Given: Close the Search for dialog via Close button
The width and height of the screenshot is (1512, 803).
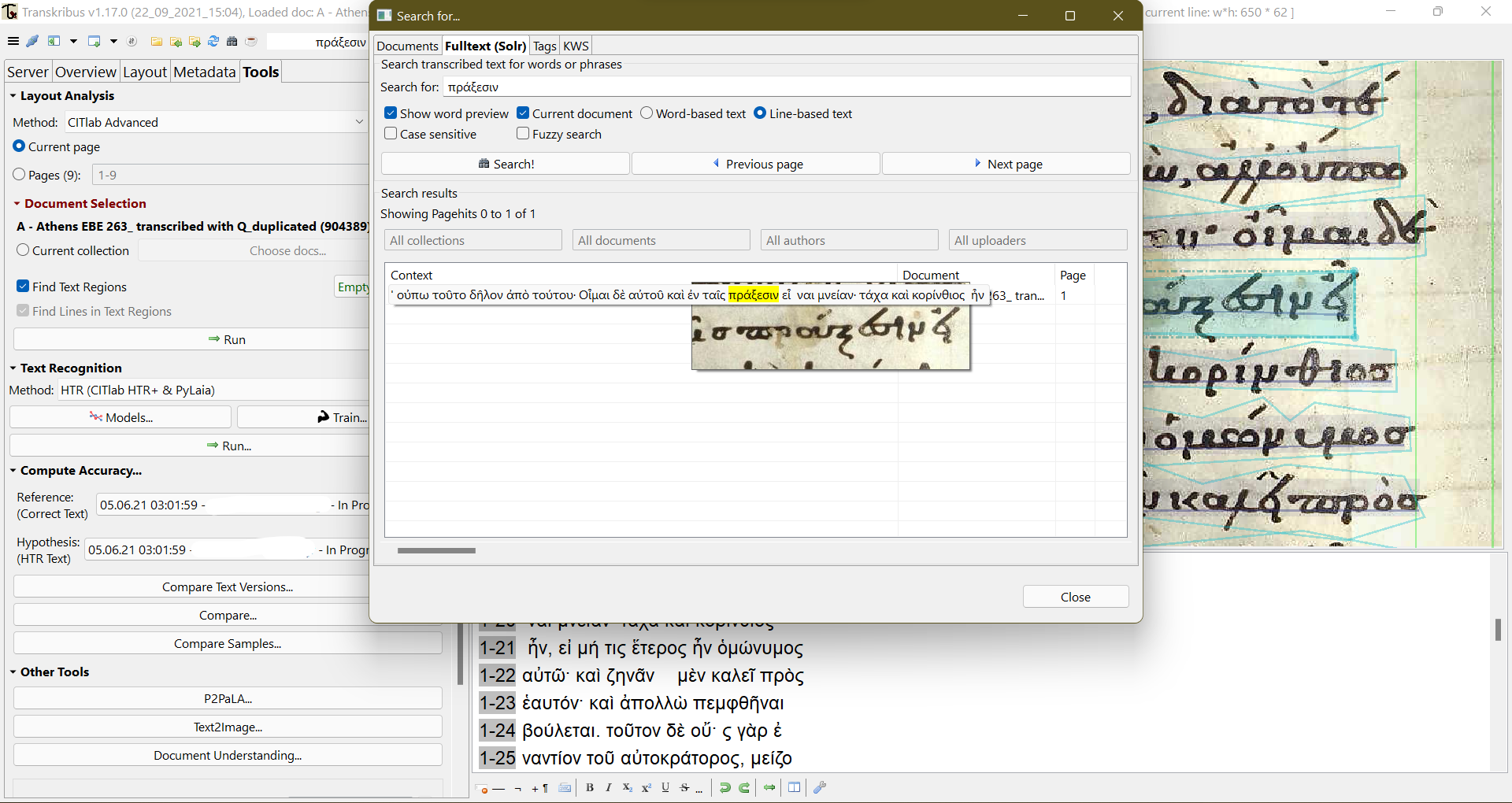Looking at the screenshot, I should coord(1076,597).
